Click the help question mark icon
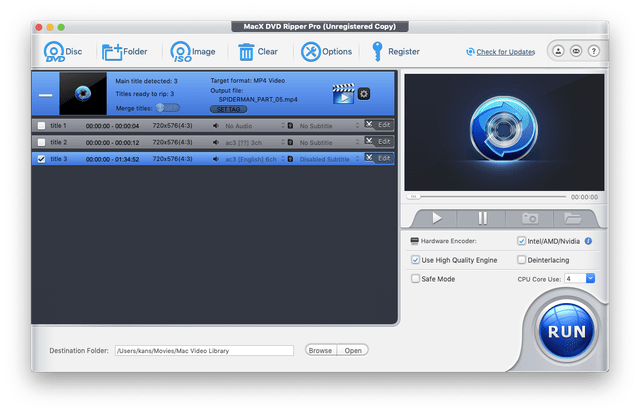 click(x=594, y=51)
